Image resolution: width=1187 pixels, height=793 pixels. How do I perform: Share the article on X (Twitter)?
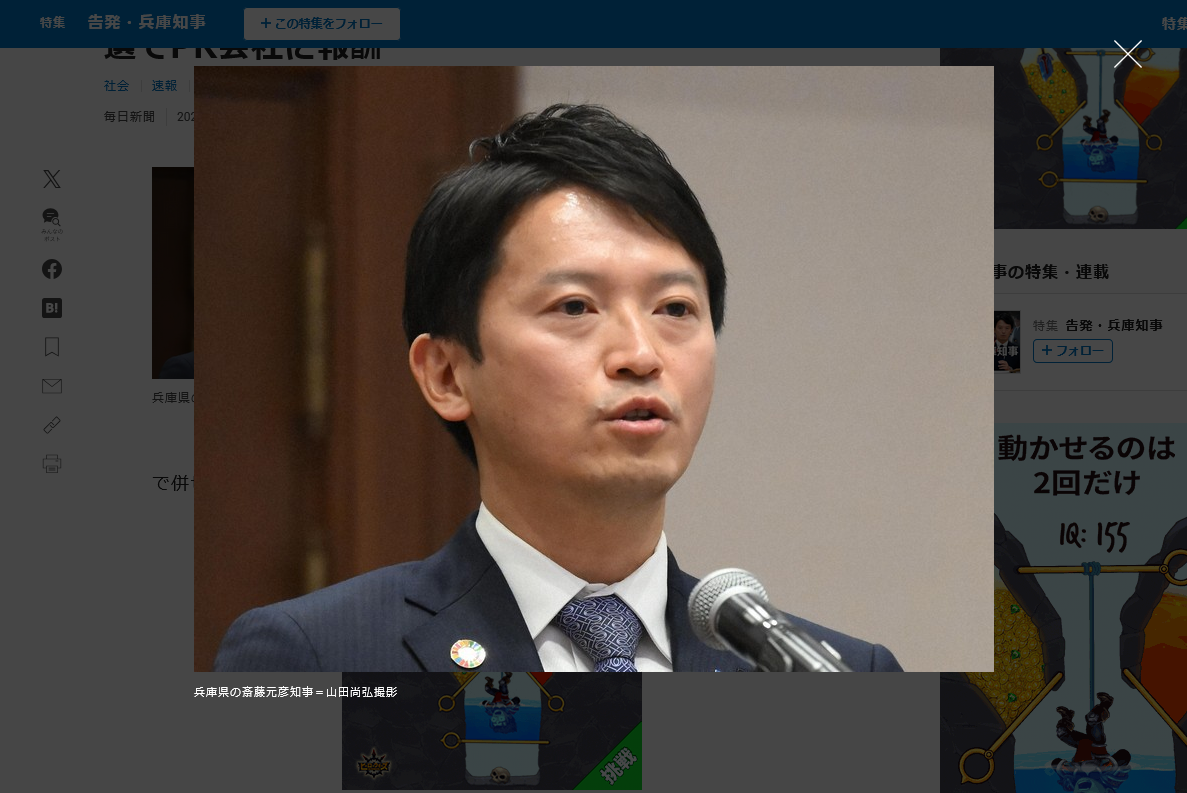(x=51, y=179)
